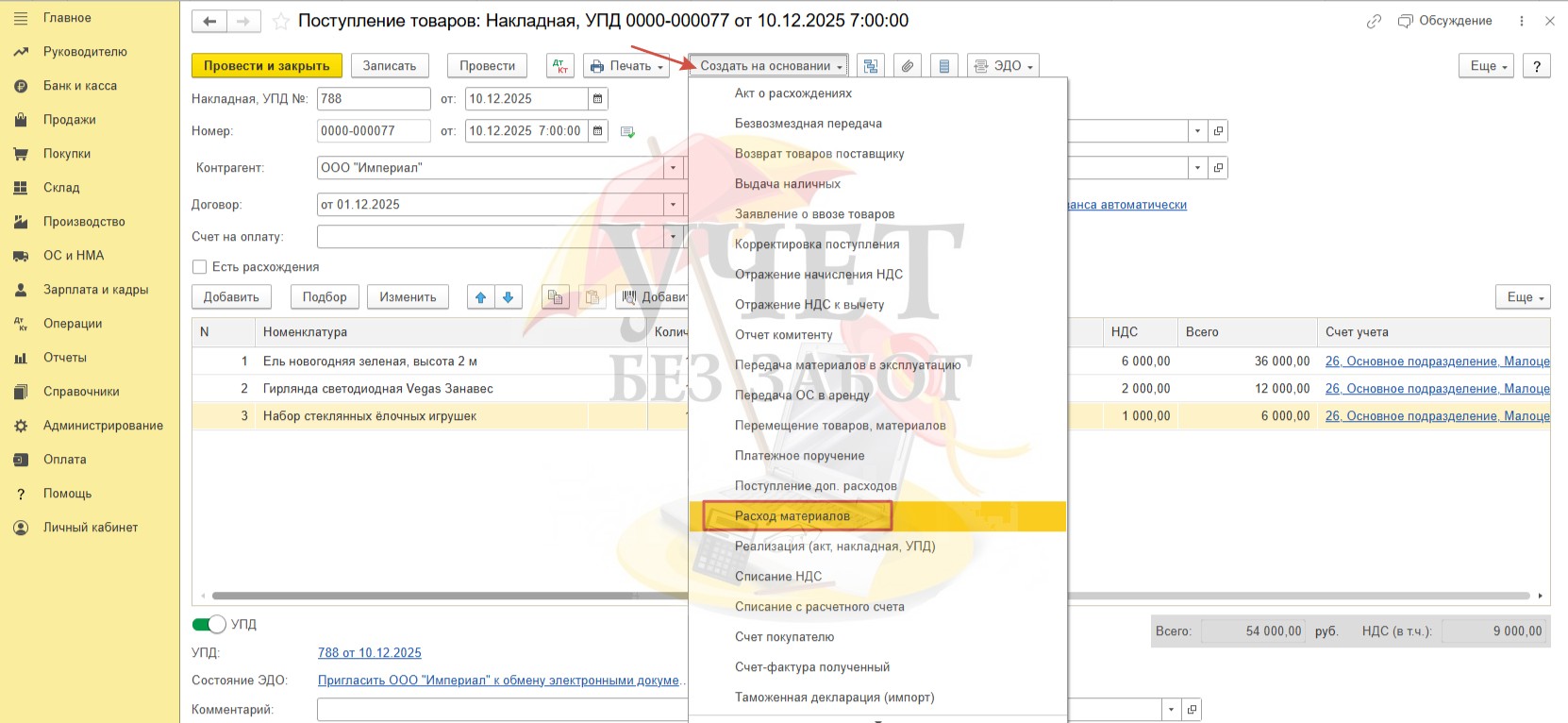This screenshot has height=723, width=1568.
Task: Post document with Провести button
Action: (488, 66)
